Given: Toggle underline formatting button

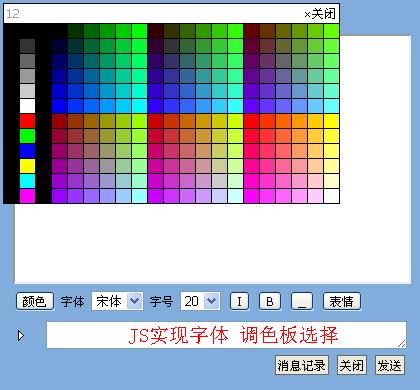Looking at the screenshot, I should click(302, 301).
